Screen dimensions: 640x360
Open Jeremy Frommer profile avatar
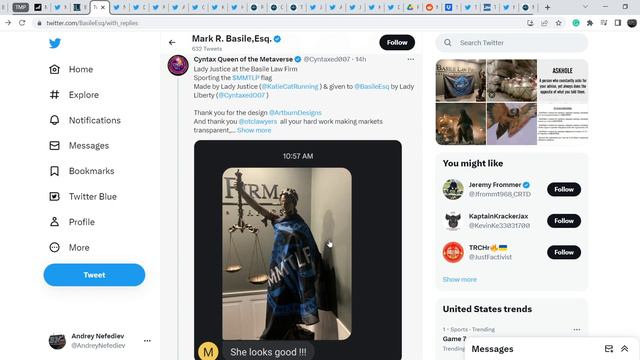click(x=453, y=189)
